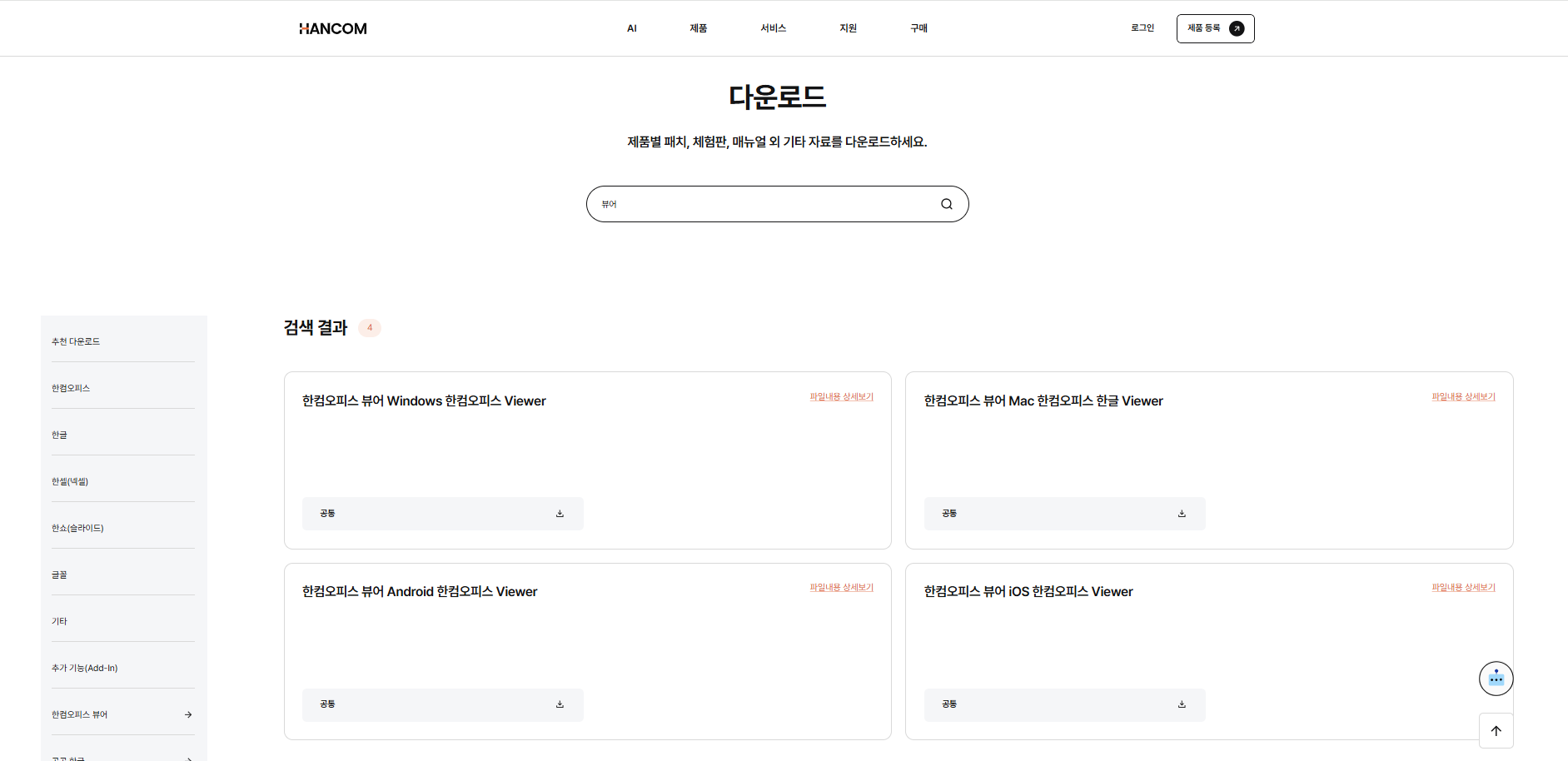
Task: Open the chatbot assistant icon
Action: click(1496, 679)
